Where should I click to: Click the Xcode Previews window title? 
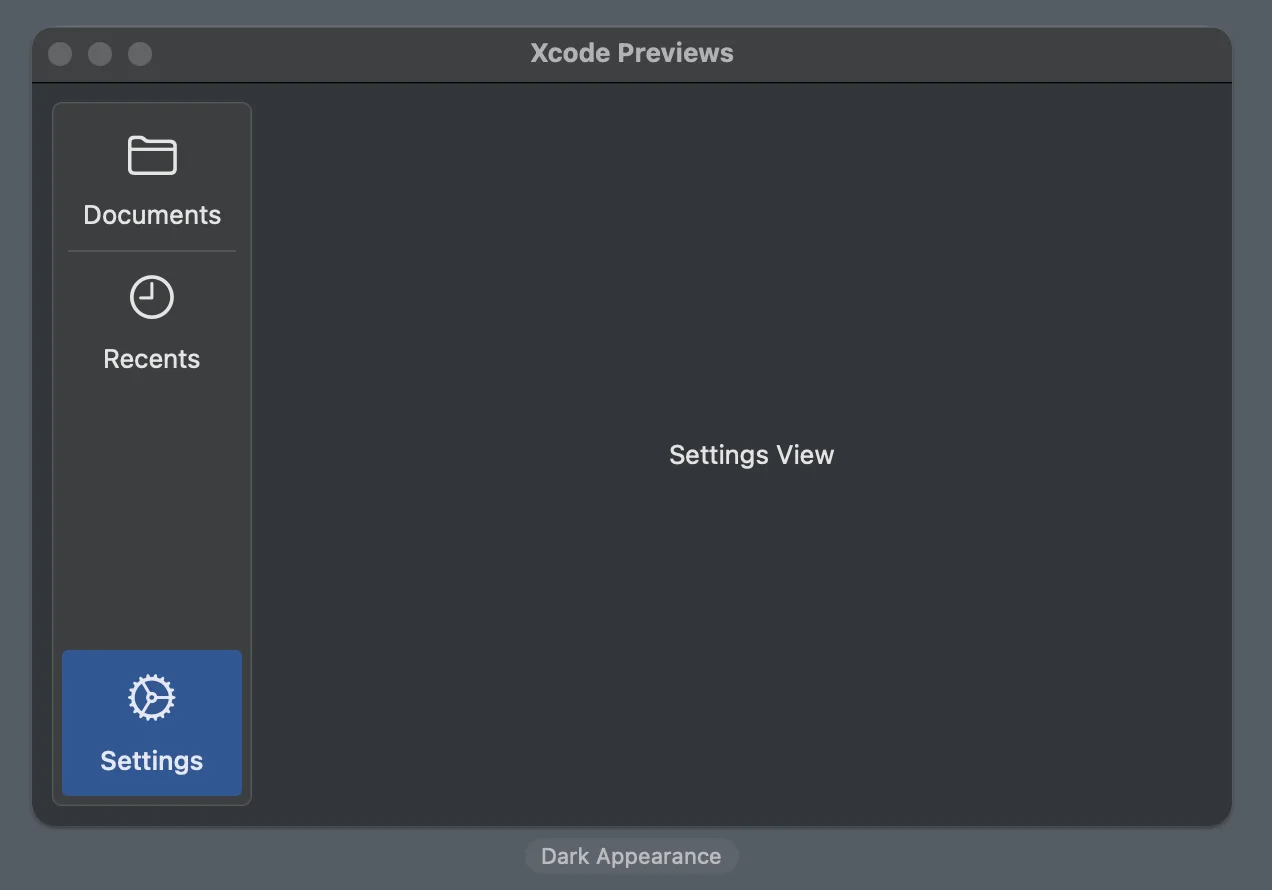[x=631, y=53]
